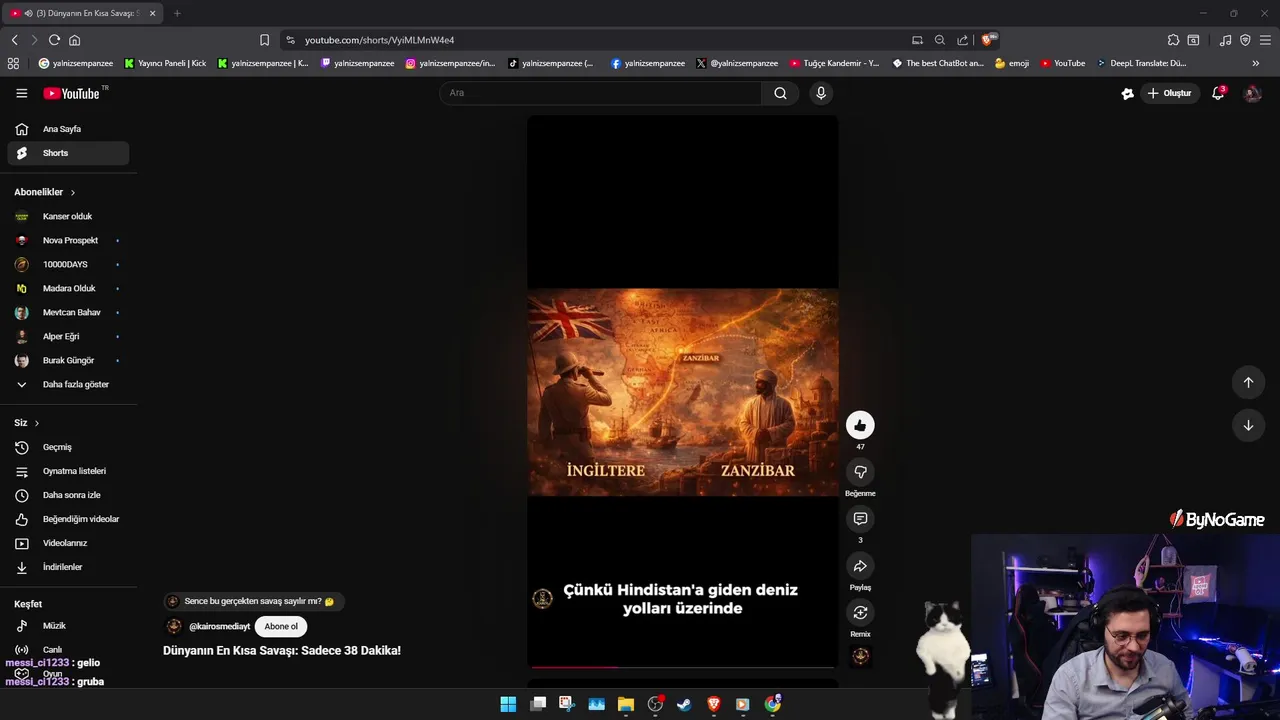This screenshot has width=1280, height=720.
Task: Open File Explorer from the taskbar
Action: [x=626, y=704]
